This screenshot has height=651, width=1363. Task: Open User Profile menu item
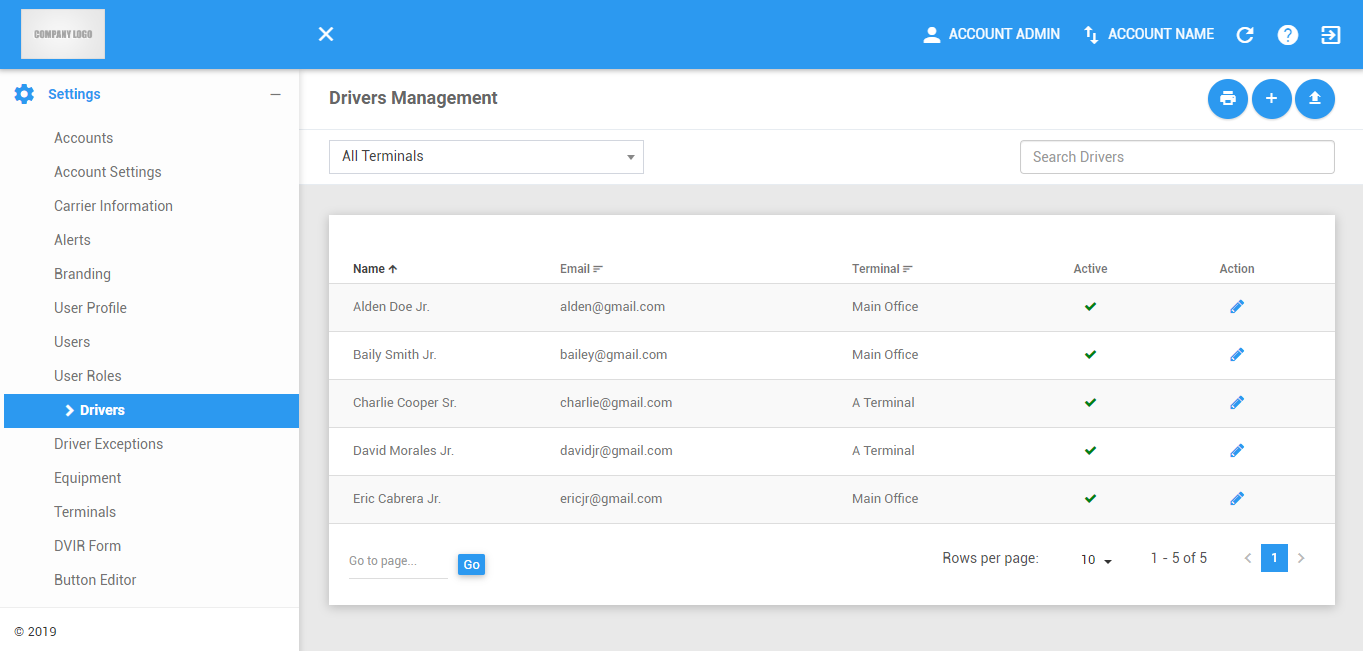90,308
